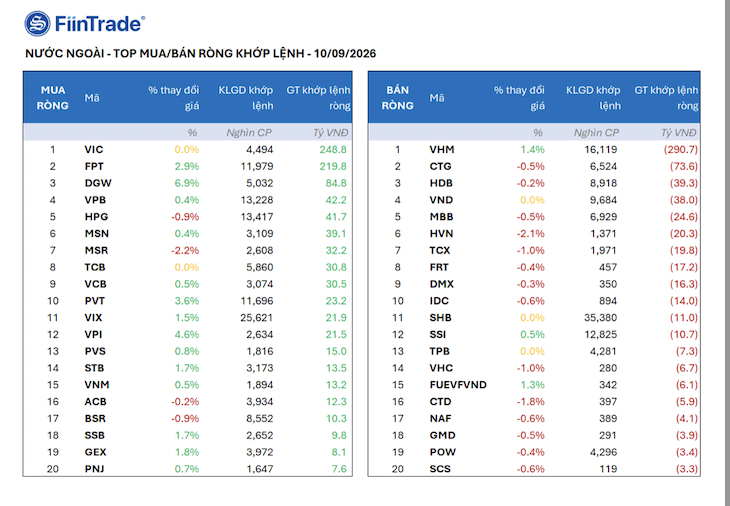
Task: Click the MUA RÒNG header cell
Action: [x=53, y=98]
